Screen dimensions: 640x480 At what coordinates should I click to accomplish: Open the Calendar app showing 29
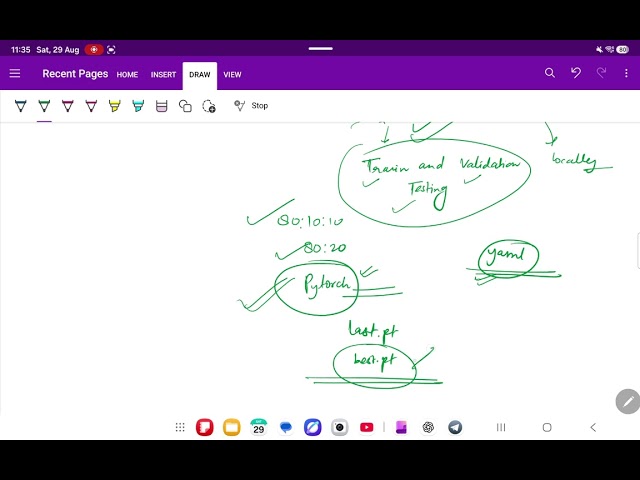pyautogui.click(x=258, y=427)
